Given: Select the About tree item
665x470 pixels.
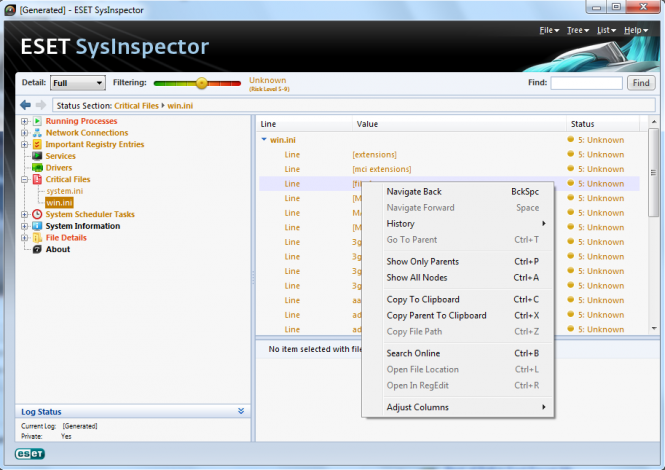Looking at the screenshot, I should [58, 249].
